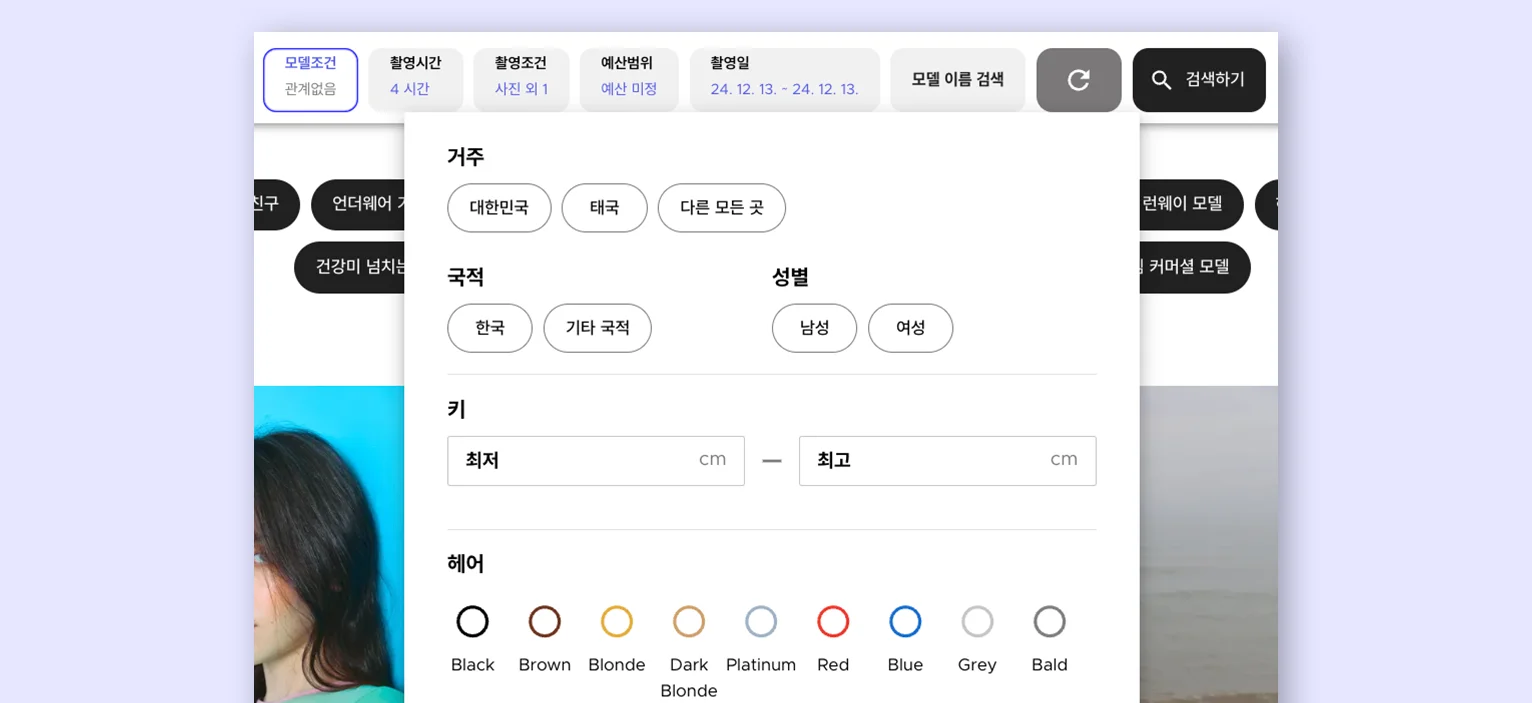Image resolution: width=1532 pixels, height=703 pixels.
Task: Select the Black hair color swatch
Action: click(x=472, y=621)
